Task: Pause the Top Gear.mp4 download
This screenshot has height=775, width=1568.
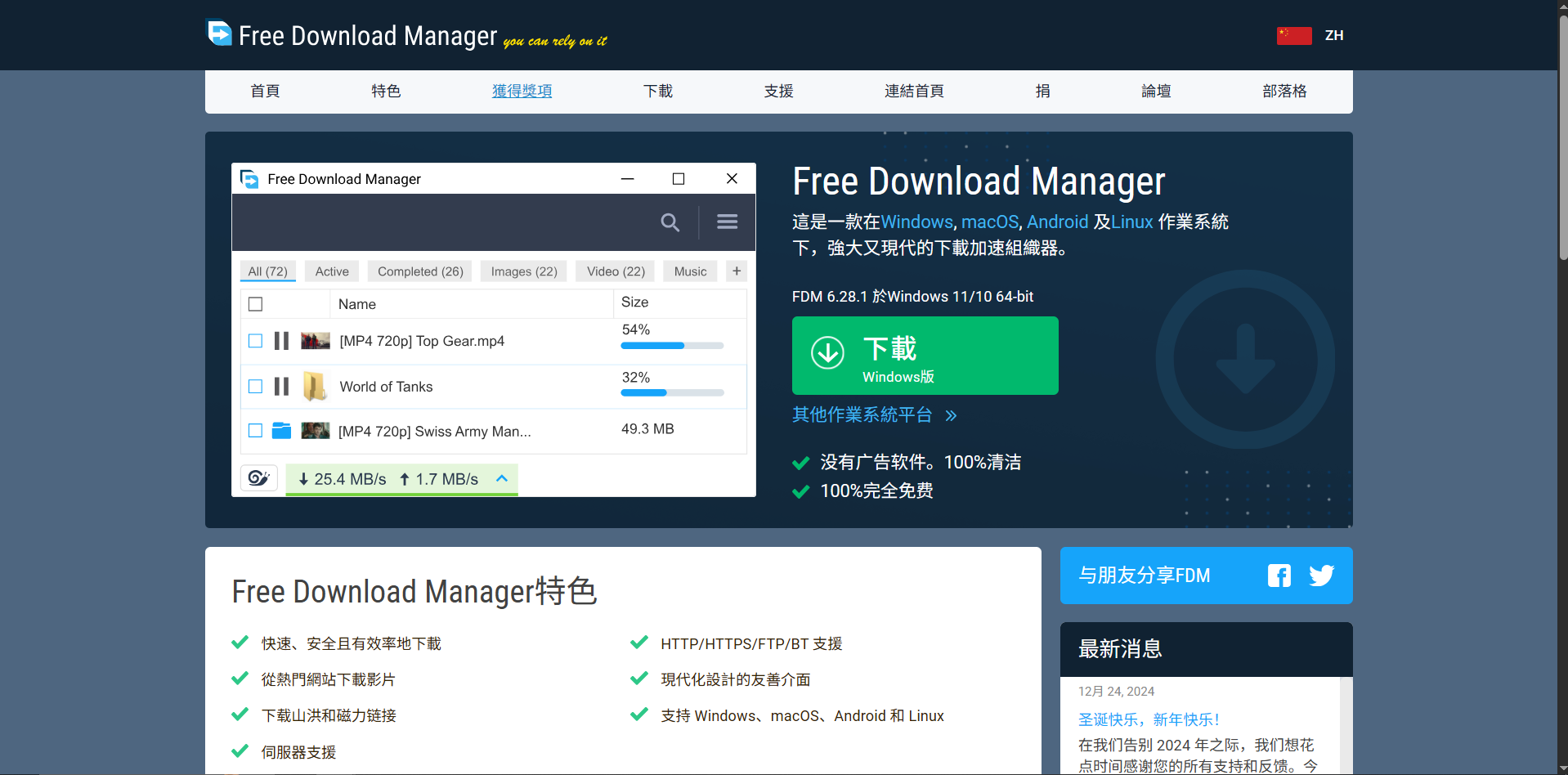Action: [x=281, y=341]
